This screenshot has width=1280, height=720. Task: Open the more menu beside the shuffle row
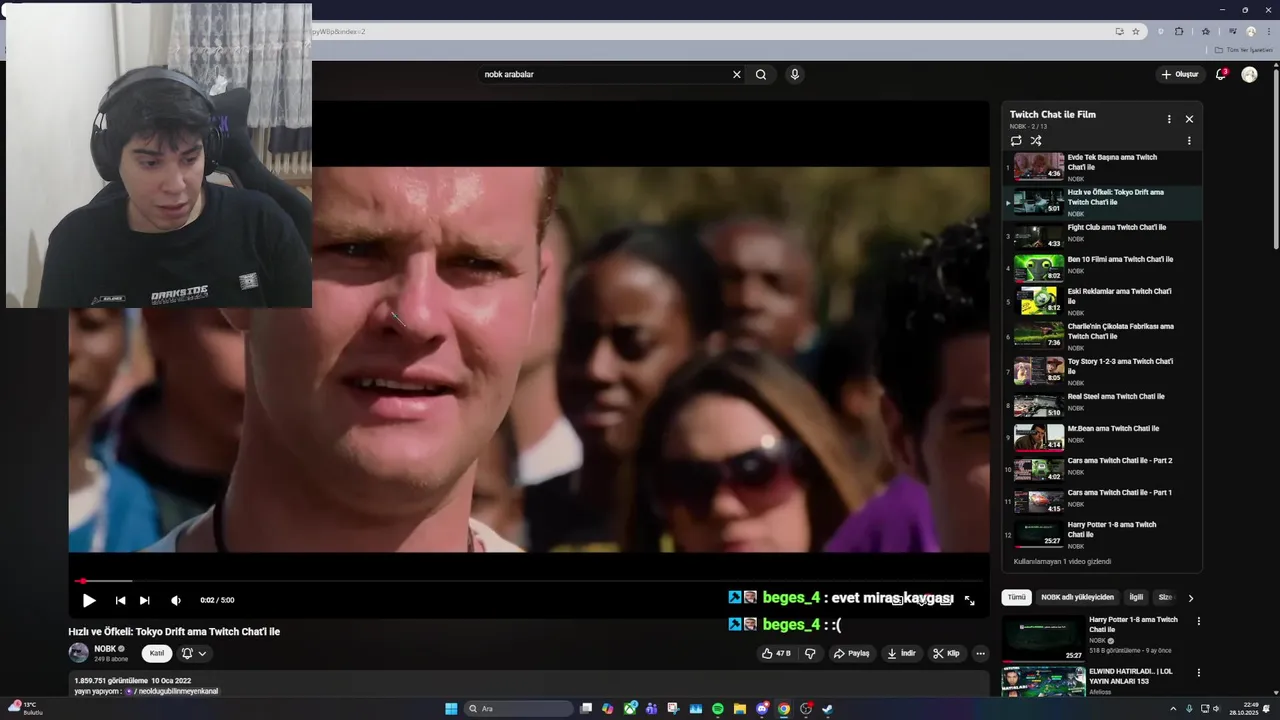(1189, 141)
